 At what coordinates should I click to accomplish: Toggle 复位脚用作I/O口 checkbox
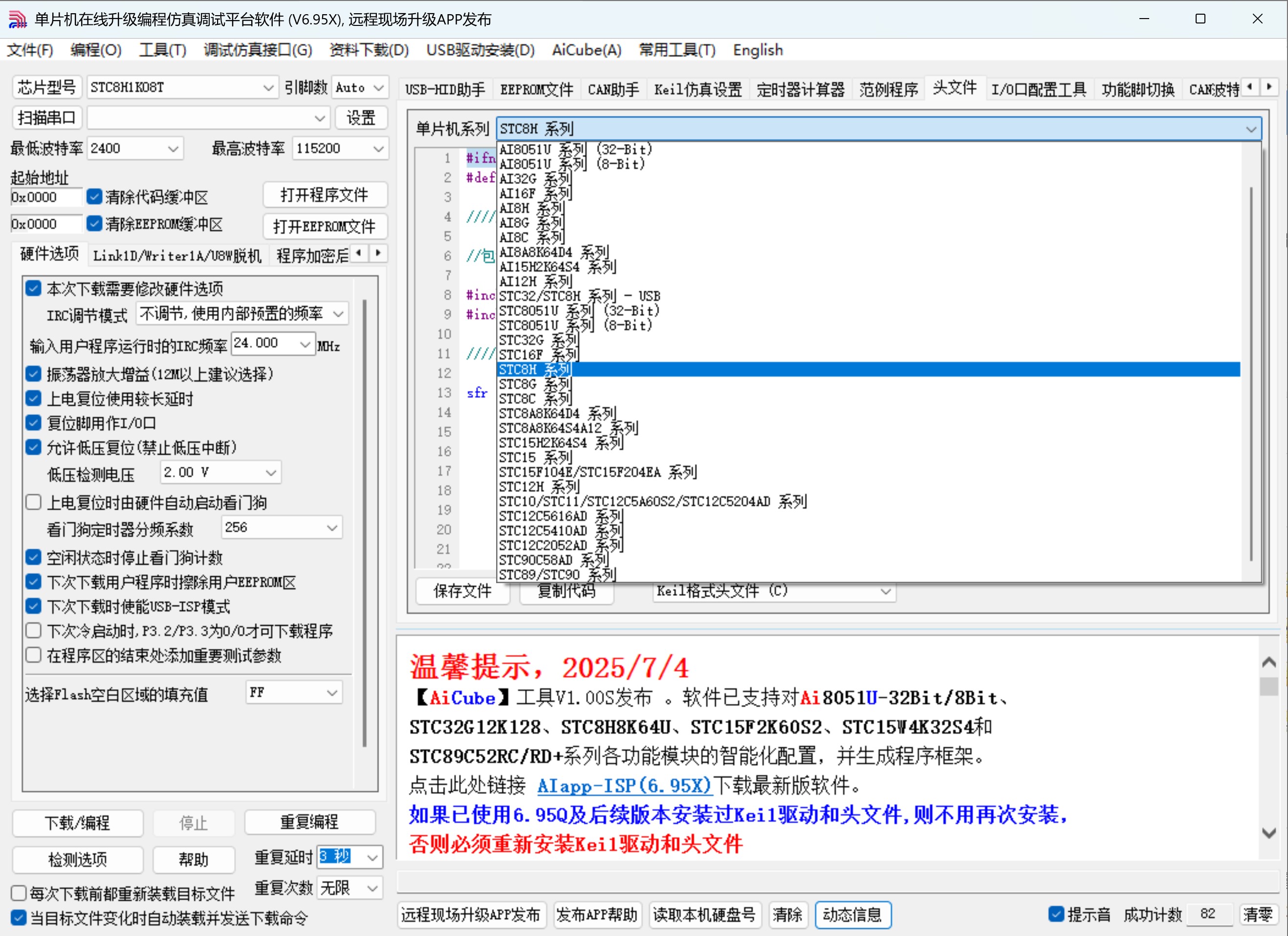[34, 423]
